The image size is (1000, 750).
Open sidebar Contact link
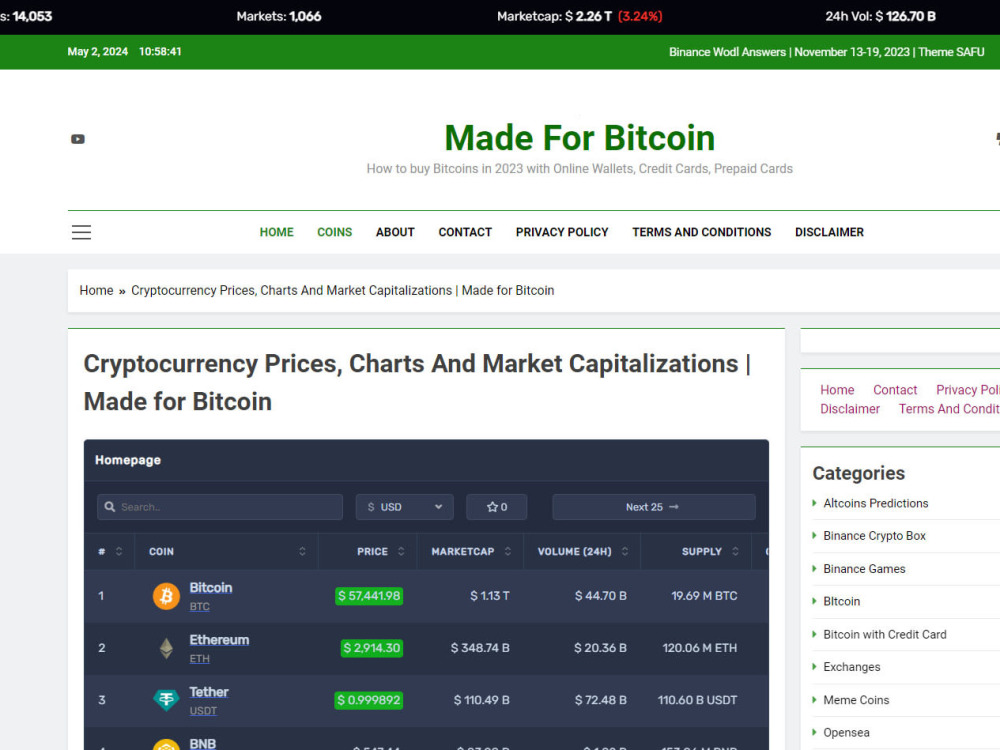[895, 390]
